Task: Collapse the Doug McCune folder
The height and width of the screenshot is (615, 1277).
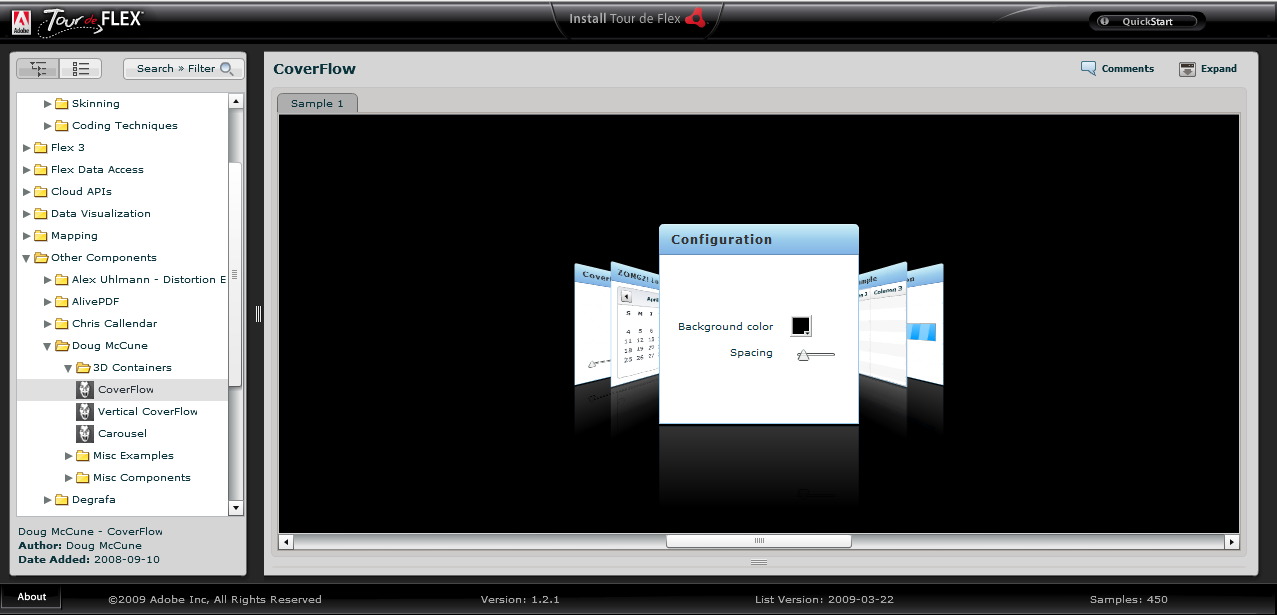Action: tap(48, 346)
